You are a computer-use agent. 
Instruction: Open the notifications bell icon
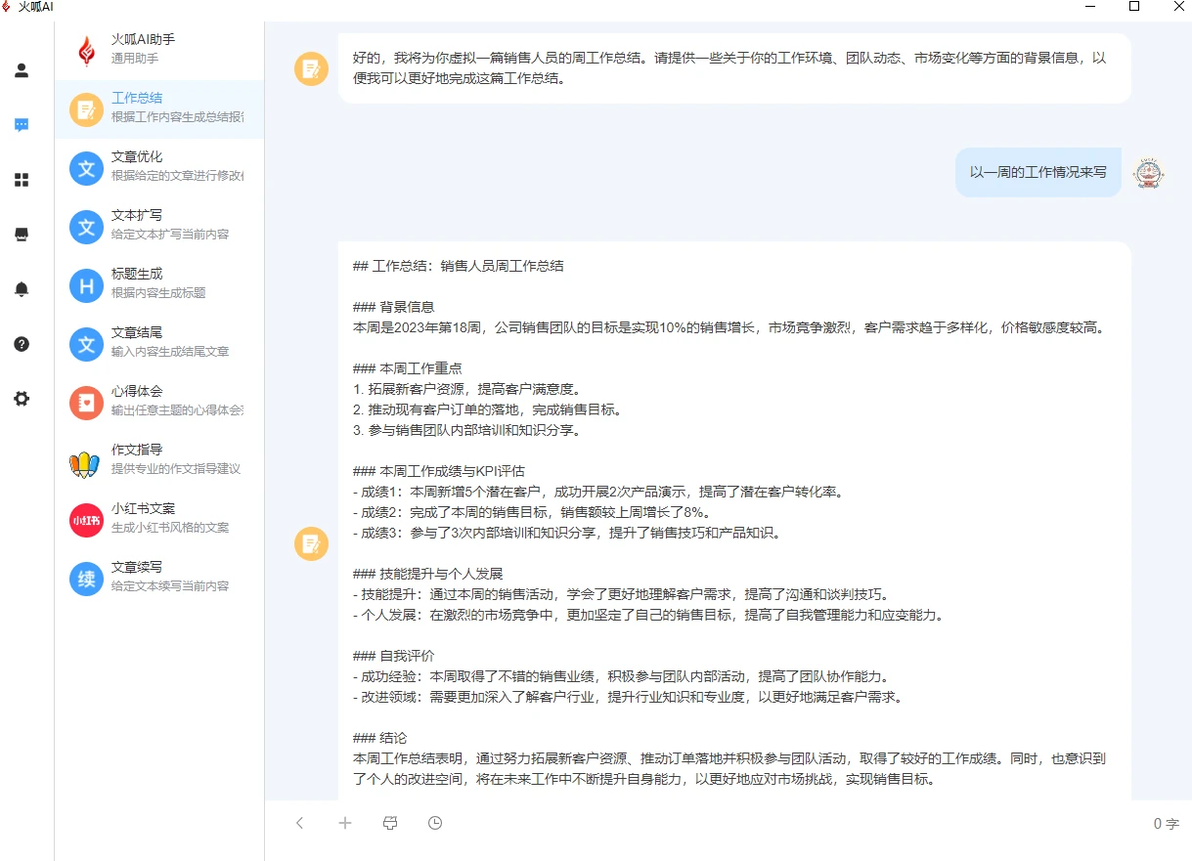[21, 289]
